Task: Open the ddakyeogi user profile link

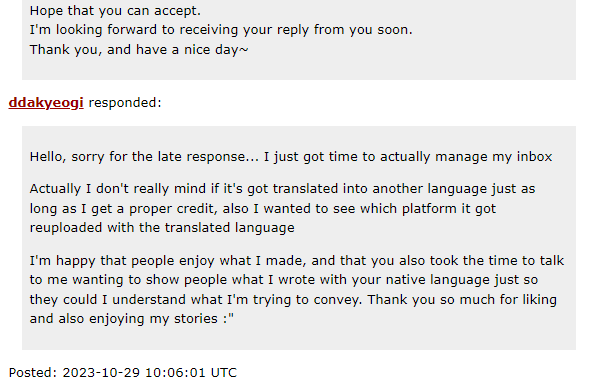Action: (46, 103)
